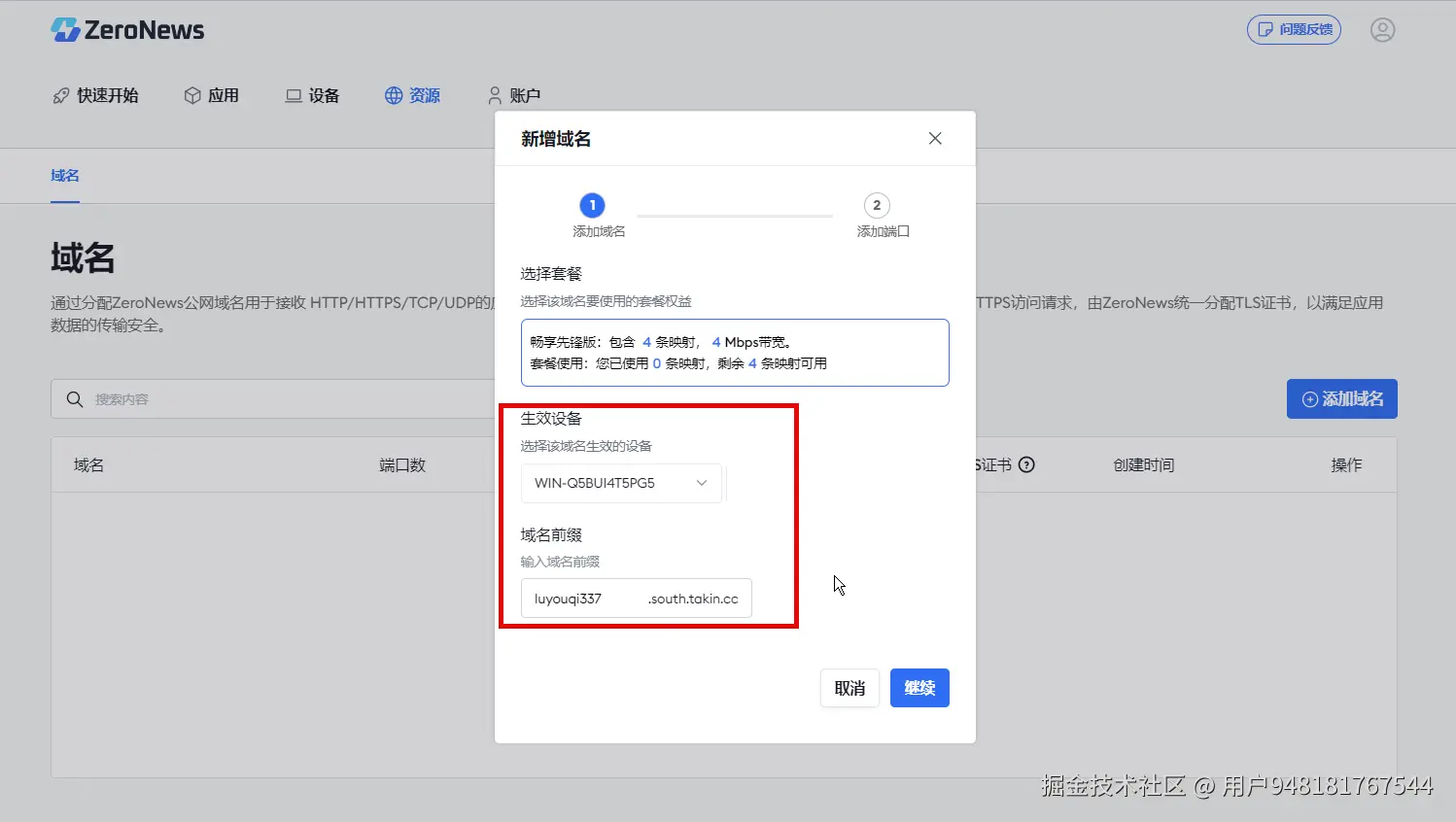Click the 应用 cube icon
The height and width of the screenshot is (822, 1456).
coord(191,95)
